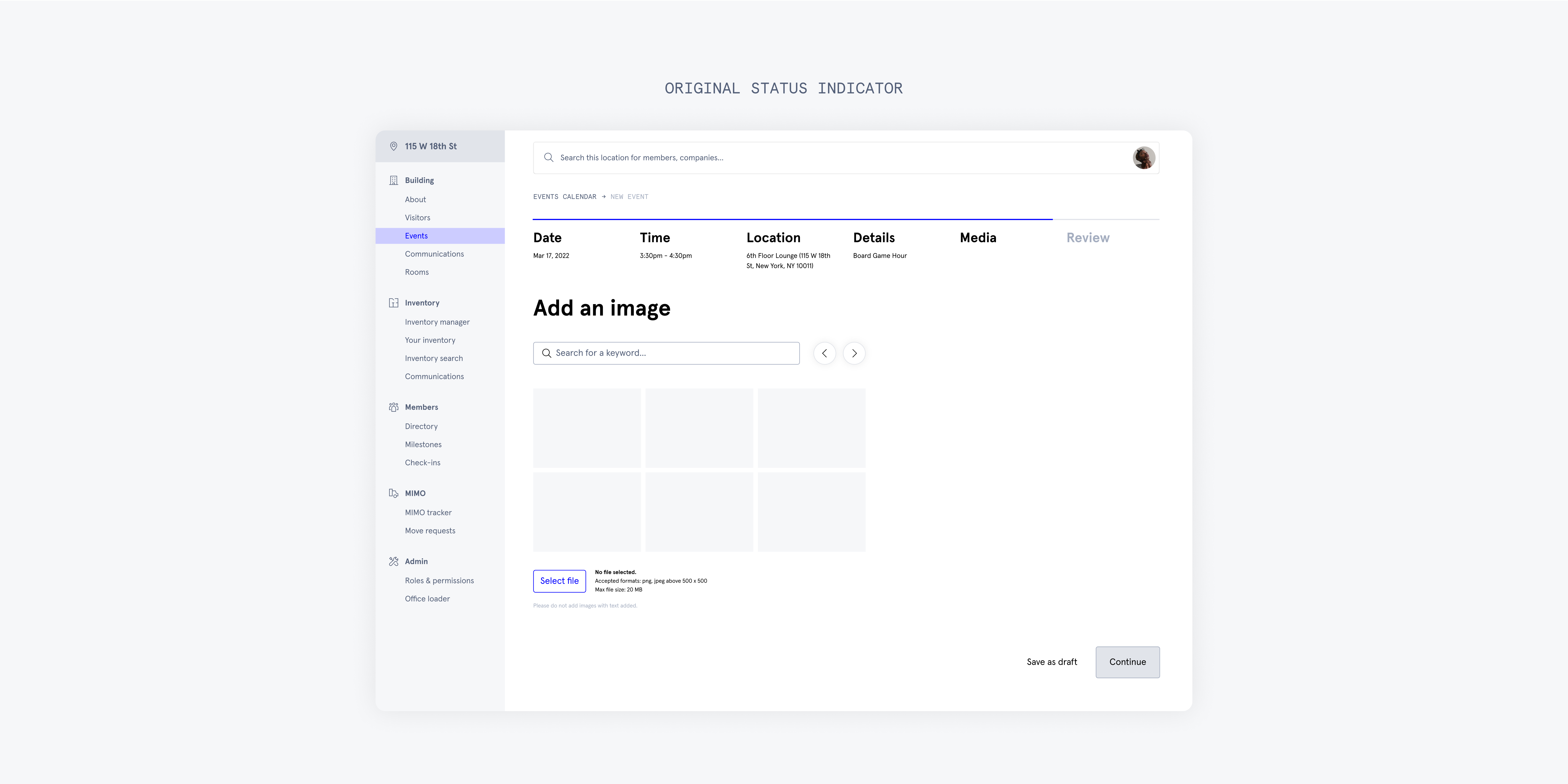Viewport: 1568px width, 784px height.
Task: Click the New Event breadcrumb
Action: (629, 197)
